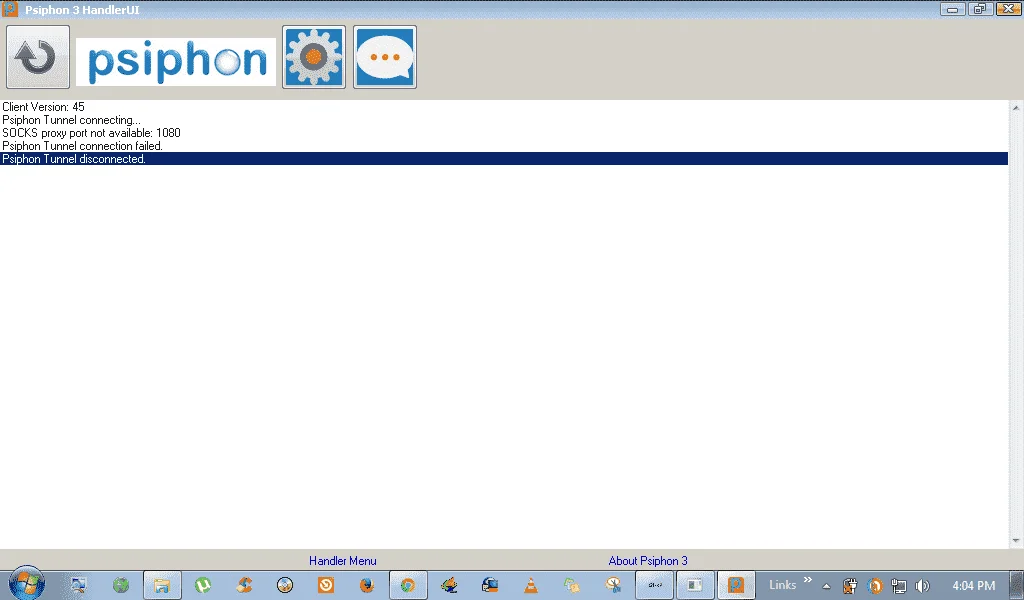Open the orange square taskbar app

[x=326, y=585]
